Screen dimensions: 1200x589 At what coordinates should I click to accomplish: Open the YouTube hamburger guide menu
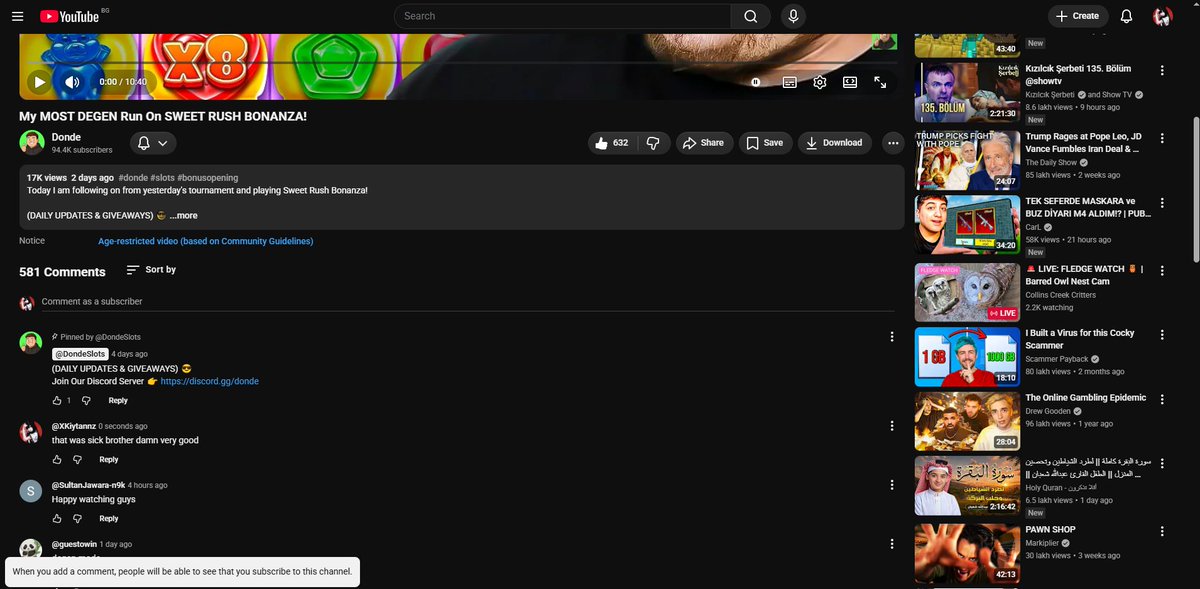17,16
